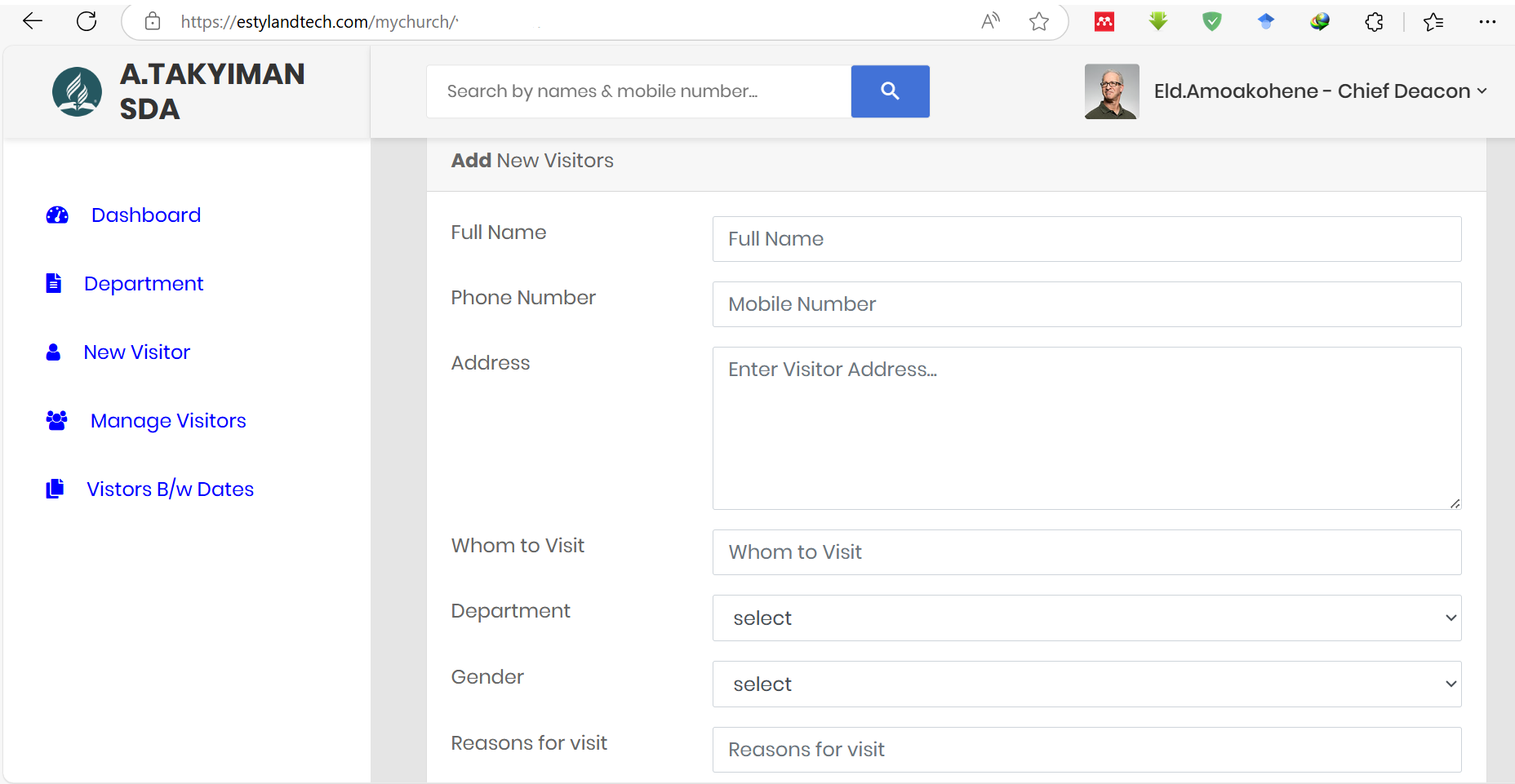The width and height of the screenshot is (1515, 784).
Task: Click the Full Name input field
Action: pos(1086,239)
